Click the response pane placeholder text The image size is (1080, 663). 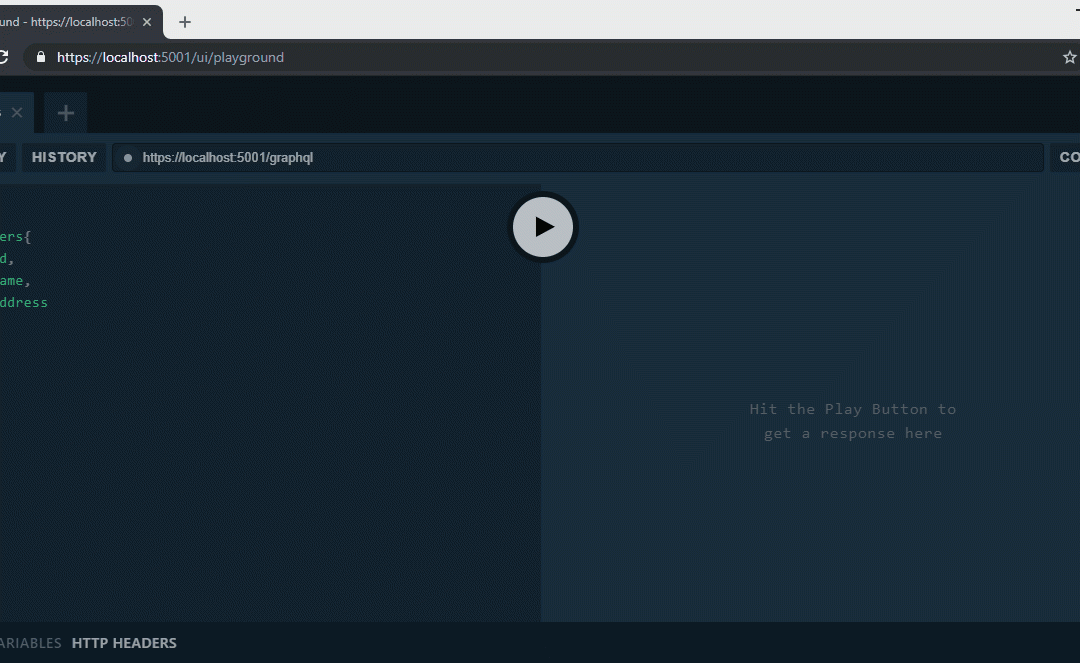pyautogui.click(x=852, y=421)
